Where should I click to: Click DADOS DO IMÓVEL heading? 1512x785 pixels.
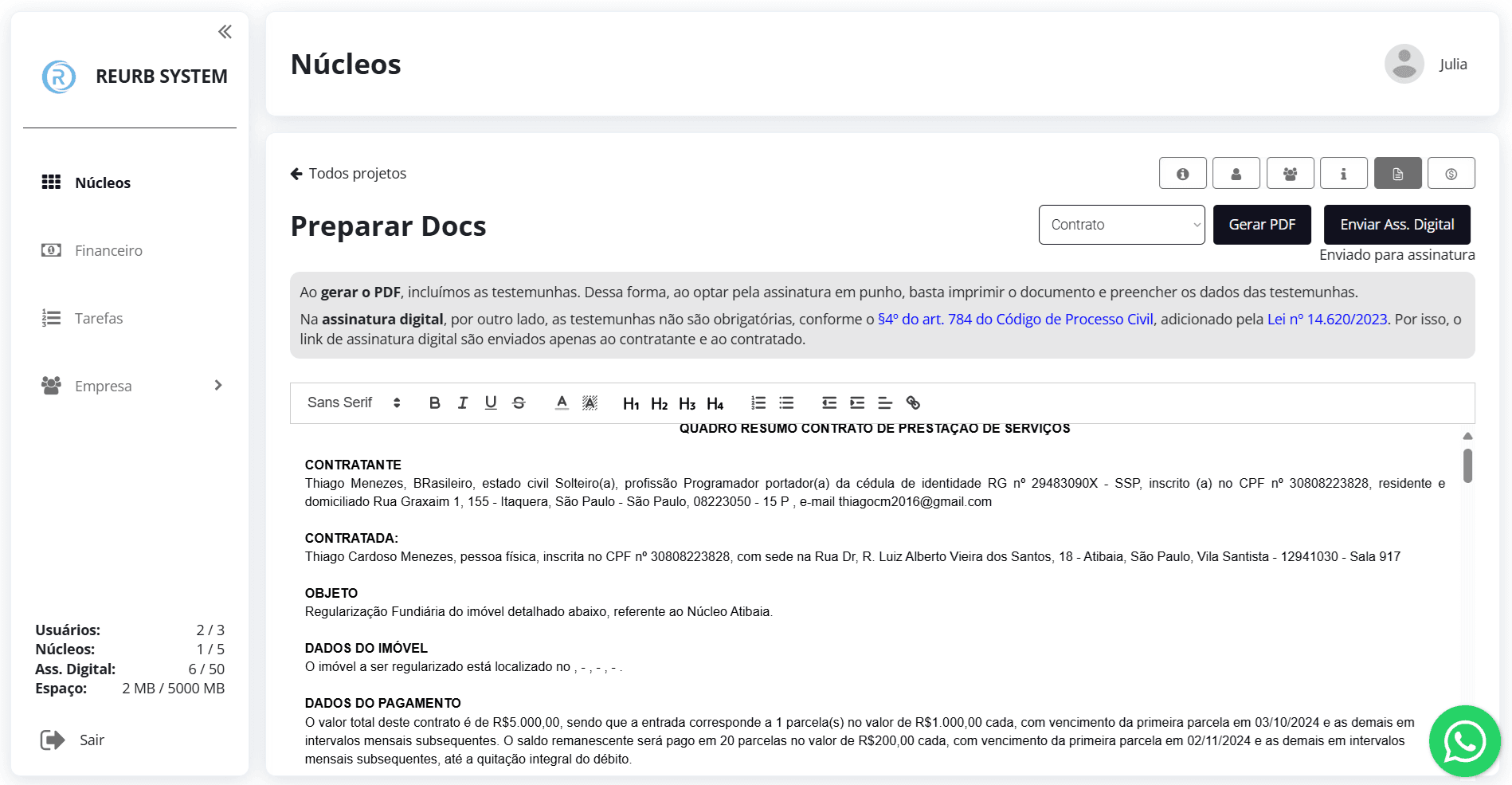pos(366,648)
